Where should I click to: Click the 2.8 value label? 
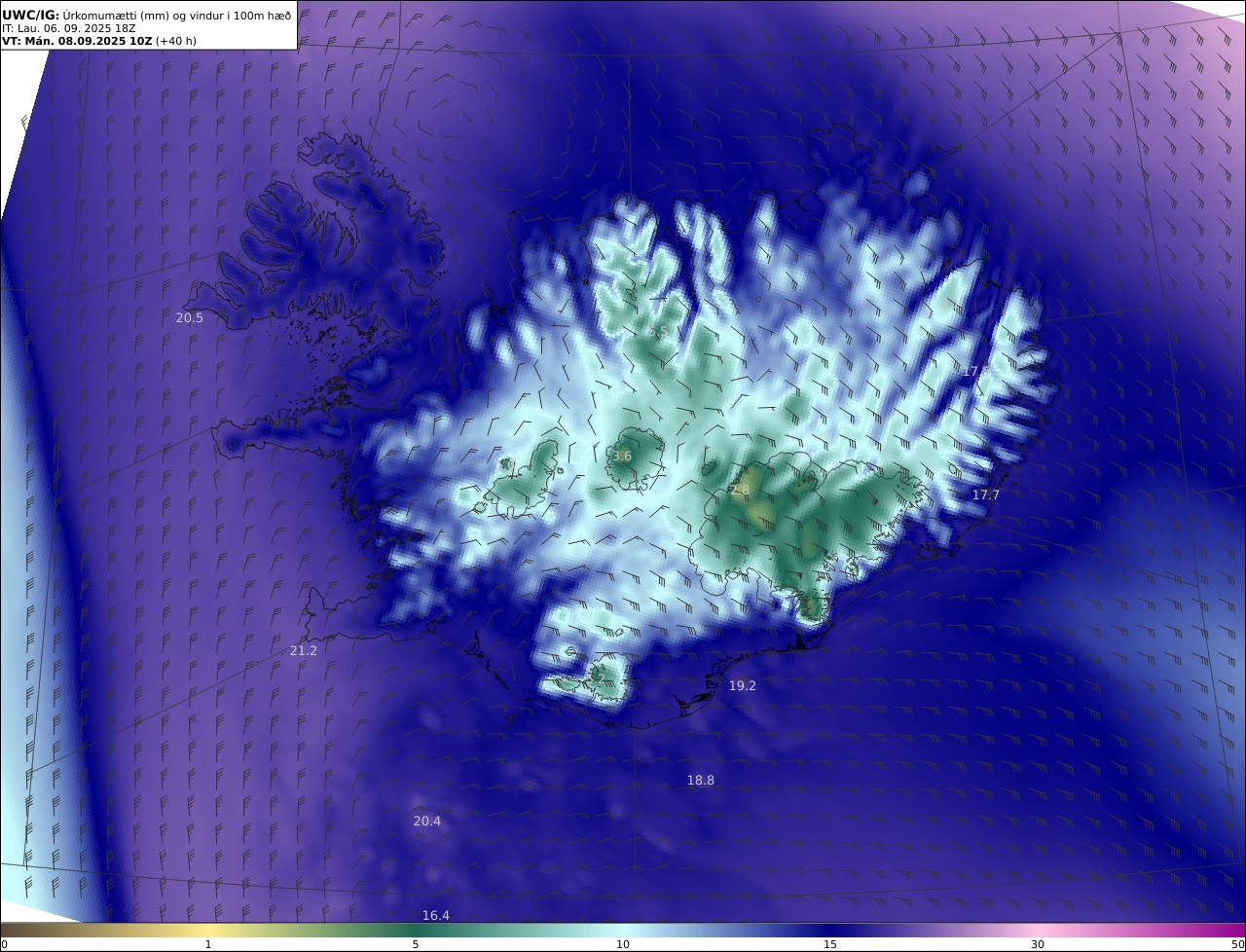740,489
